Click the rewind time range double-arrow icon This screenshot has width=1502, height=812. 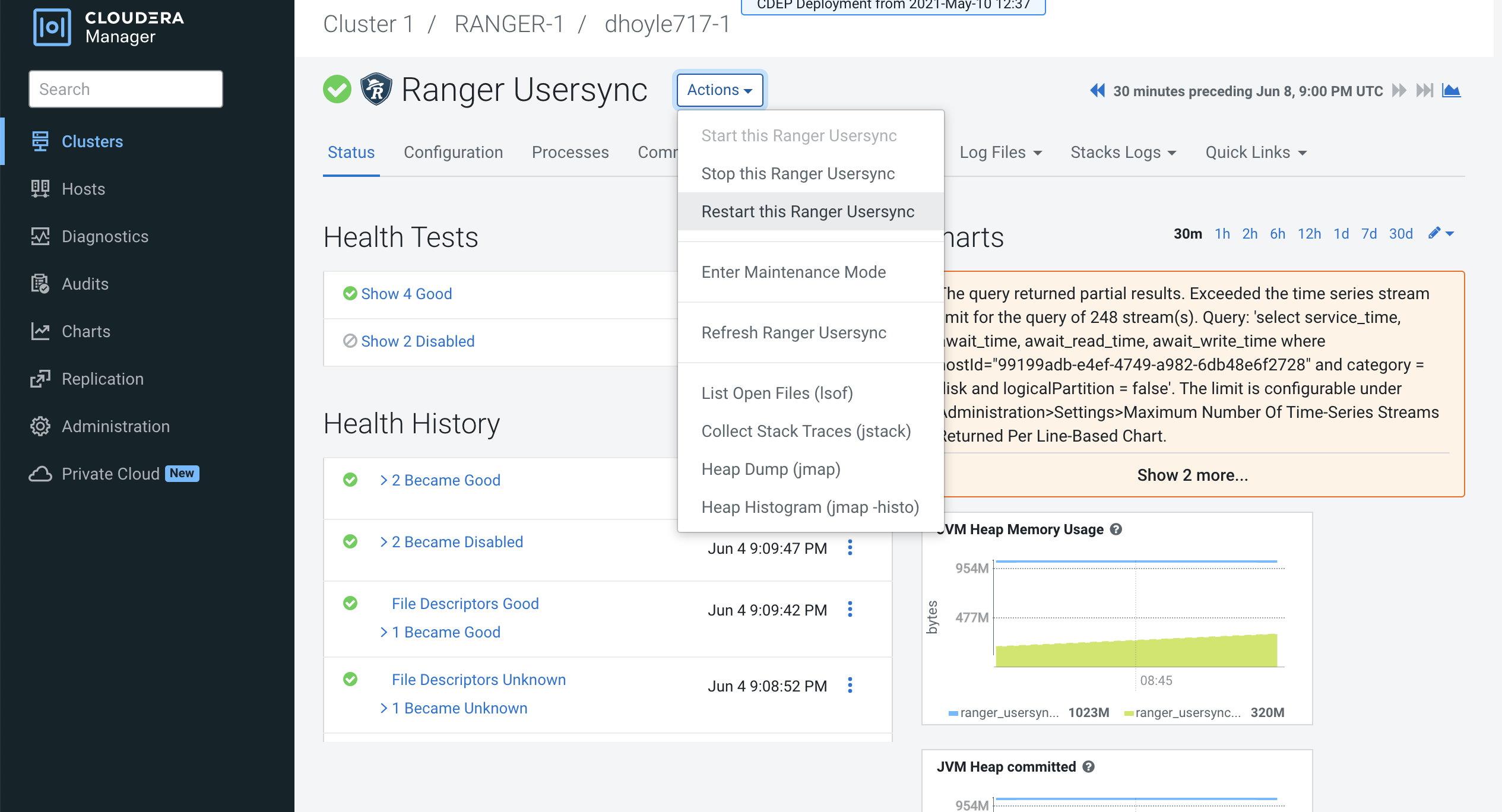pos(1097,91)
